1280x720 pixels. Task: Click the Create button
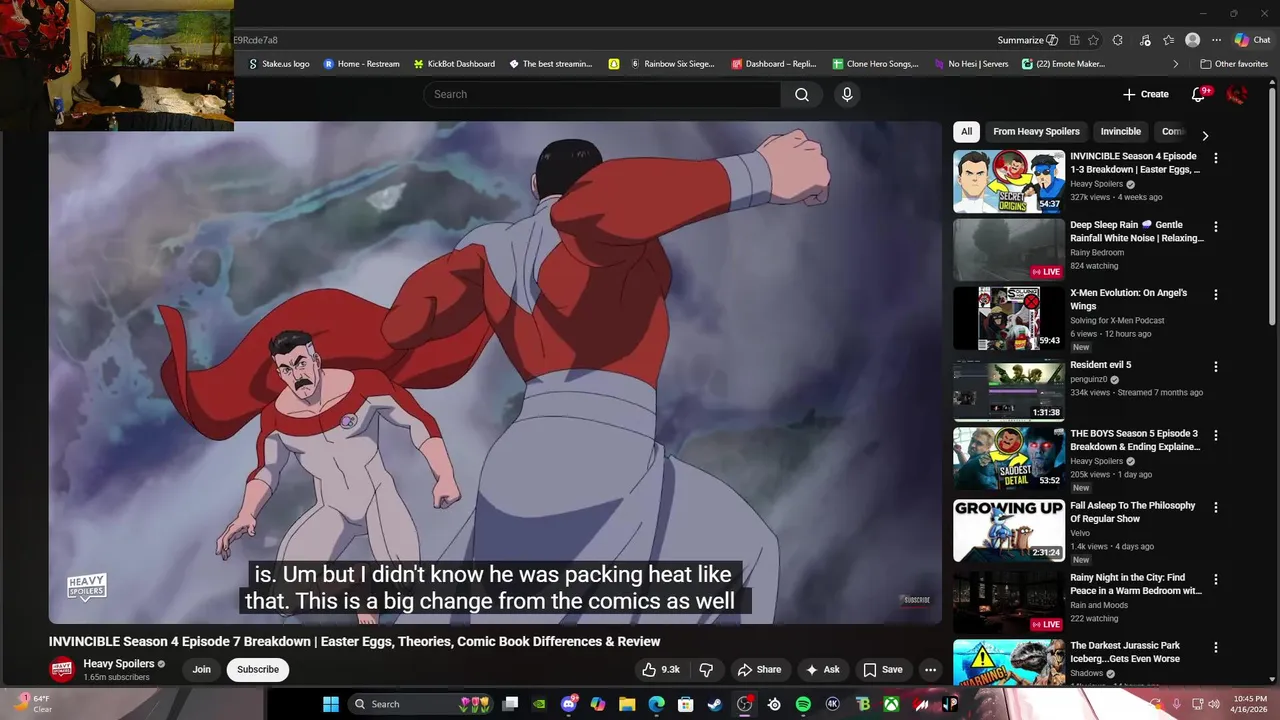point(1146,94)
